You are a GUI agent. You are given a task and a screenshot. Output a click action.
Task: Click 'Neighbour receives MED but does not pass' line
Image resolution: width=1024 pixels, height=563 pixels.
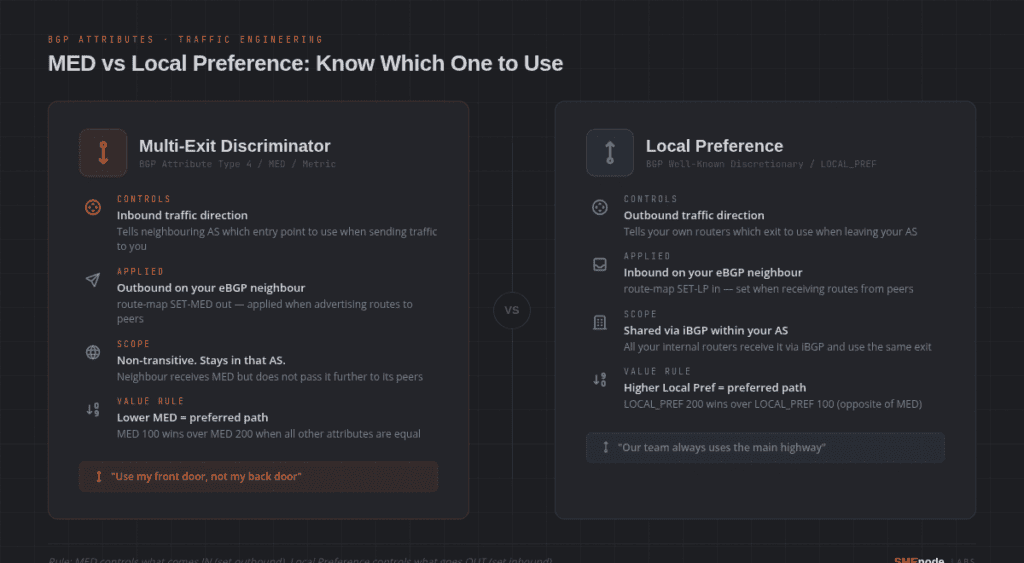(x=270, y=376)
